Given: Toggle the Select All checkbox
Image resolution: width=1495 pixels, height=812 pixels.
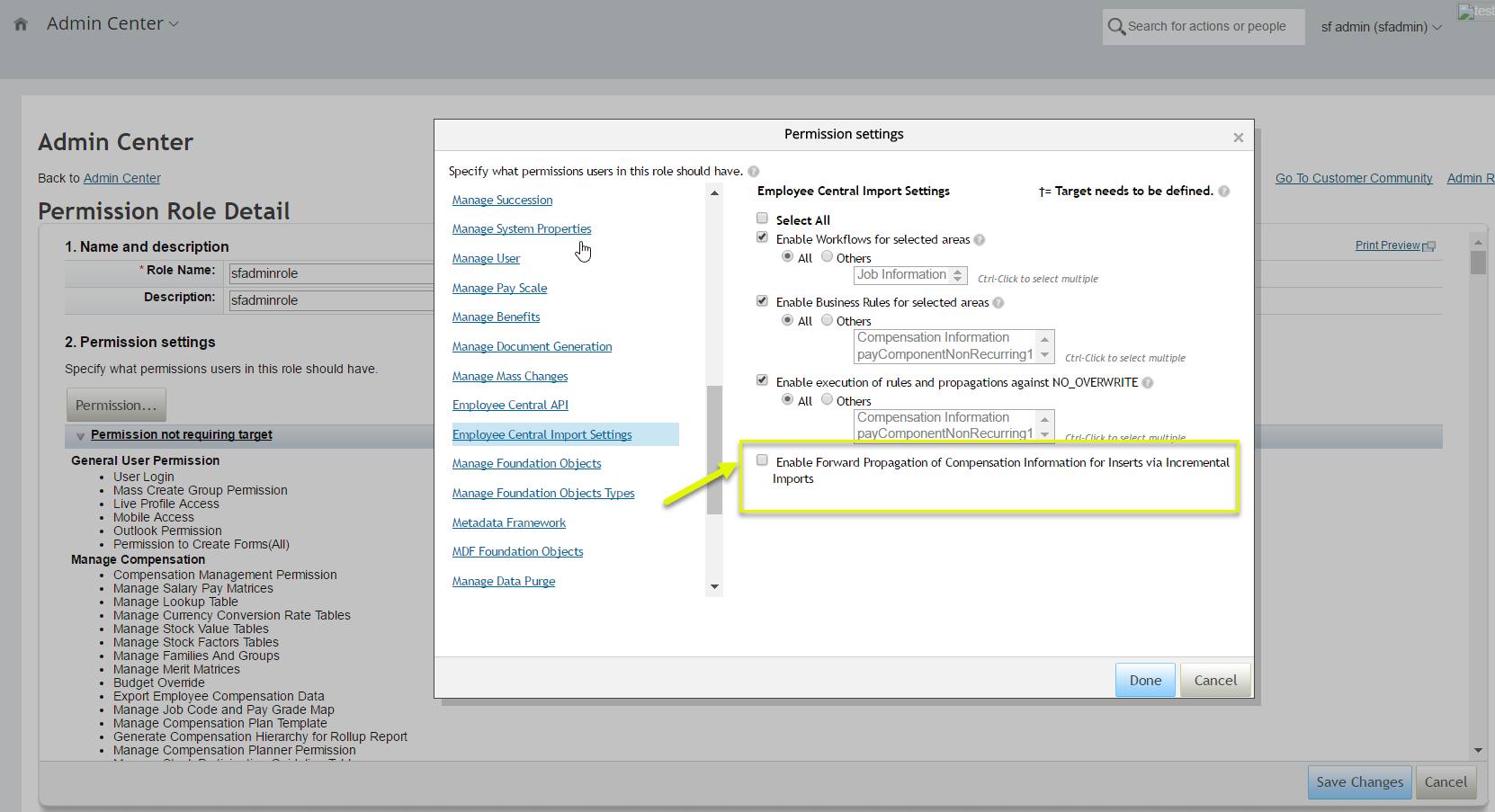Looking at the screenshot, I should pos(763,219).
